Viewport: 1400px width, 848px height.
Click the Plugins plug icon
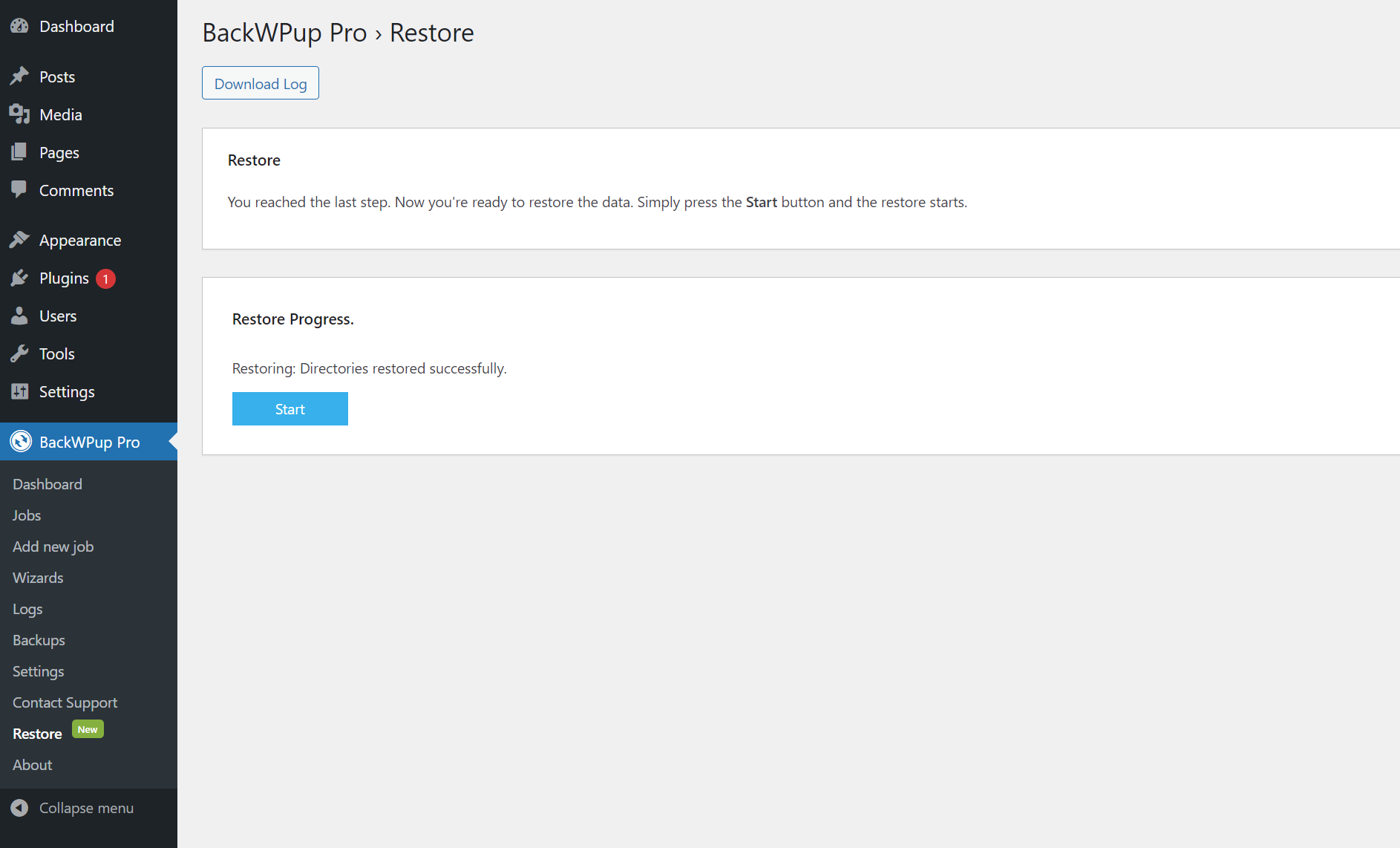19,278
